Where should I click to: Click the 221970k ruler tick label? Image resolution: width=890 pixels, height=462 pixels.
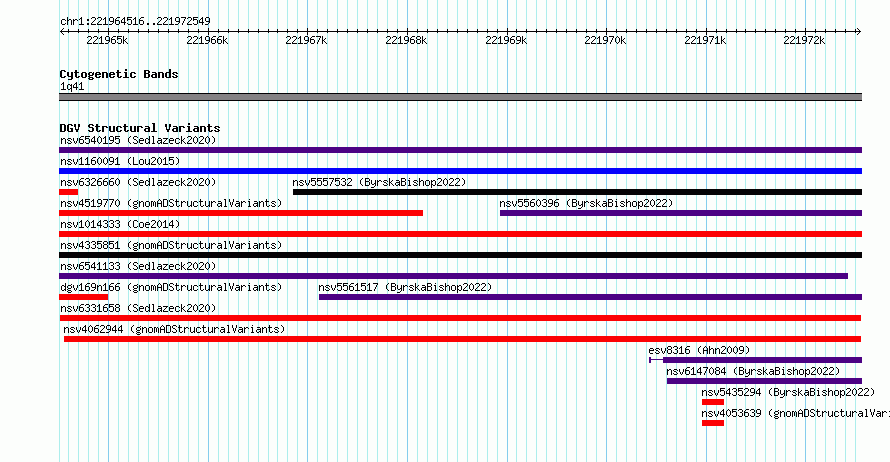(606, 40)
